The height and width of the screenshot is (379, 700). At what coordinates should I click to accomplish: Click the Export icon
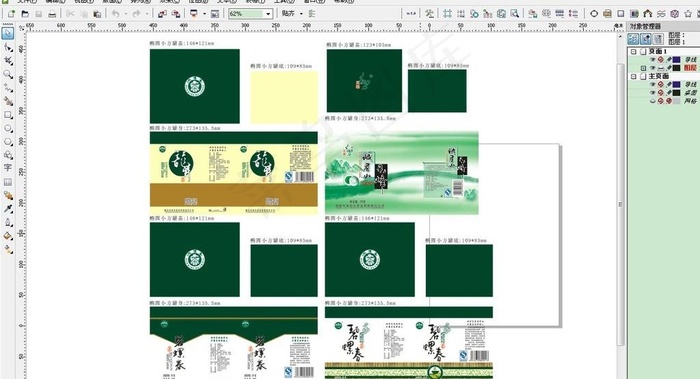click(176, 14)
